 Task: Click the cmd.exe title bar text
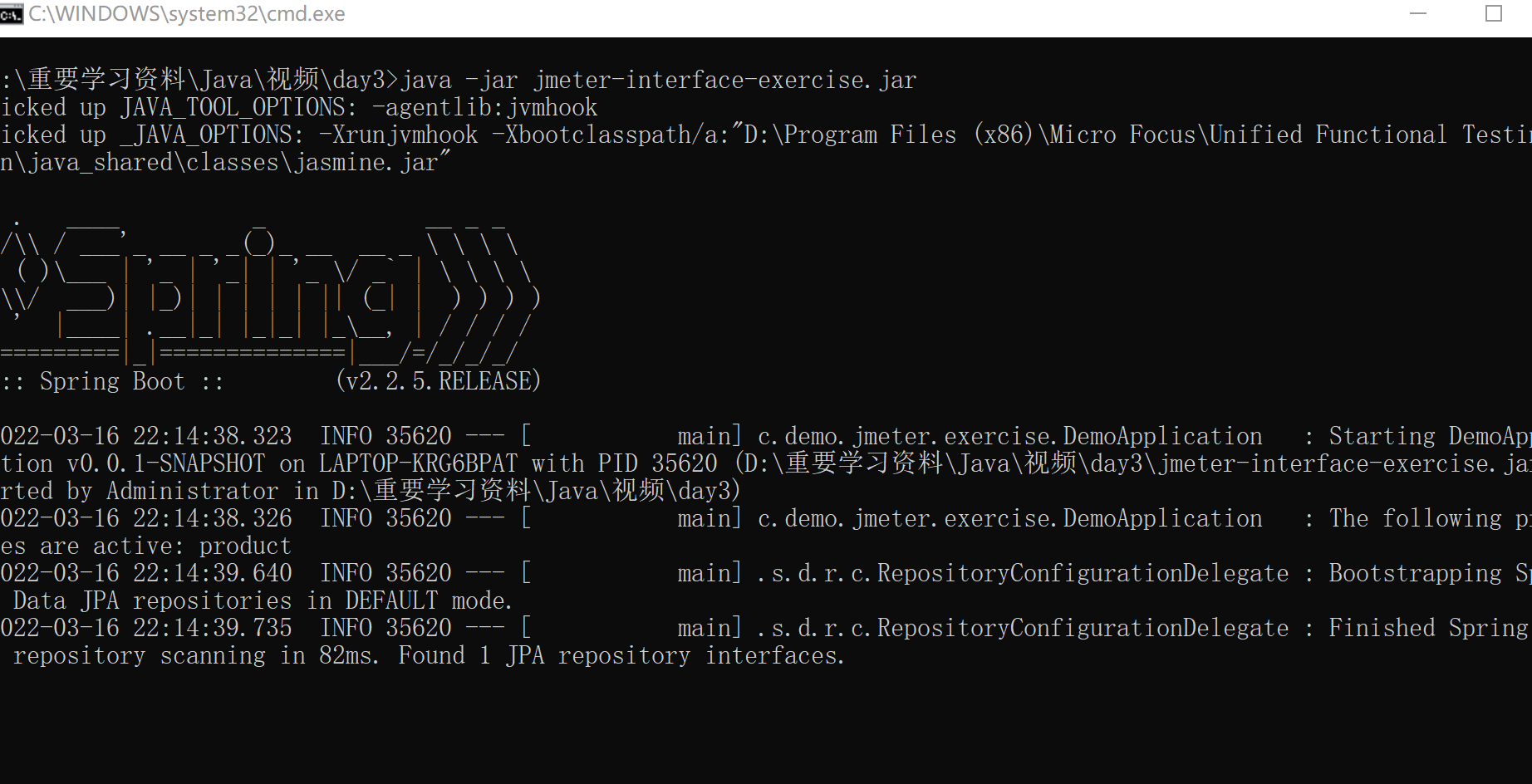pos(187,14)
